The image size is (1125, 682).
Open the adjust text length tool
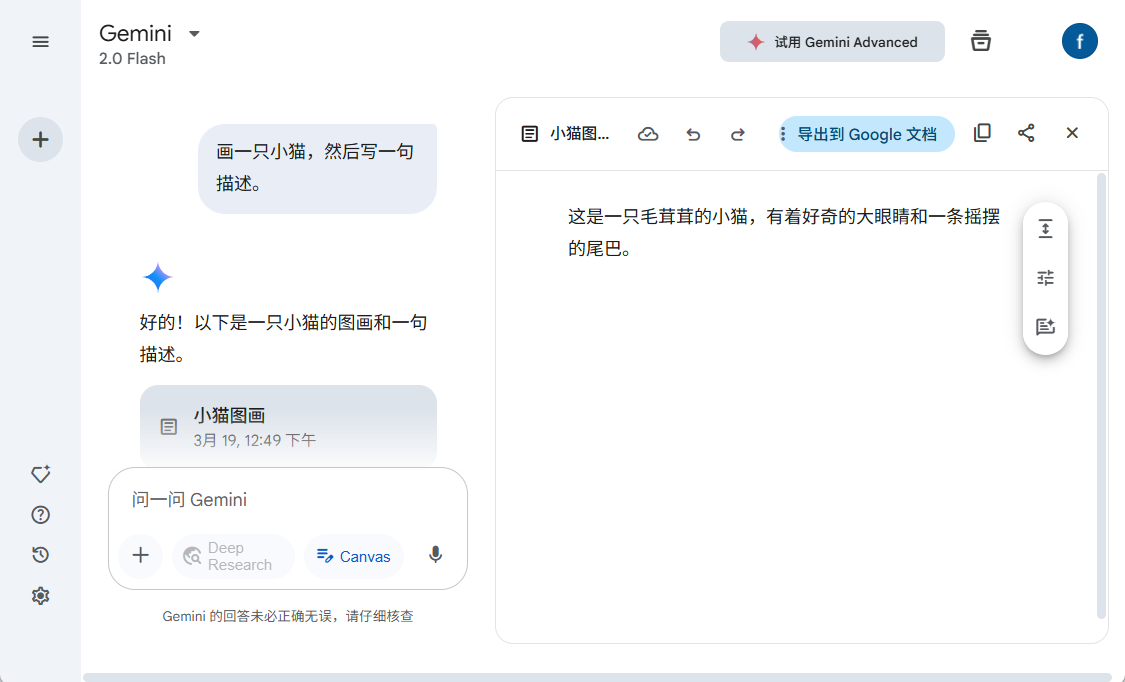pyautogui.click(x=1045, y=228)
